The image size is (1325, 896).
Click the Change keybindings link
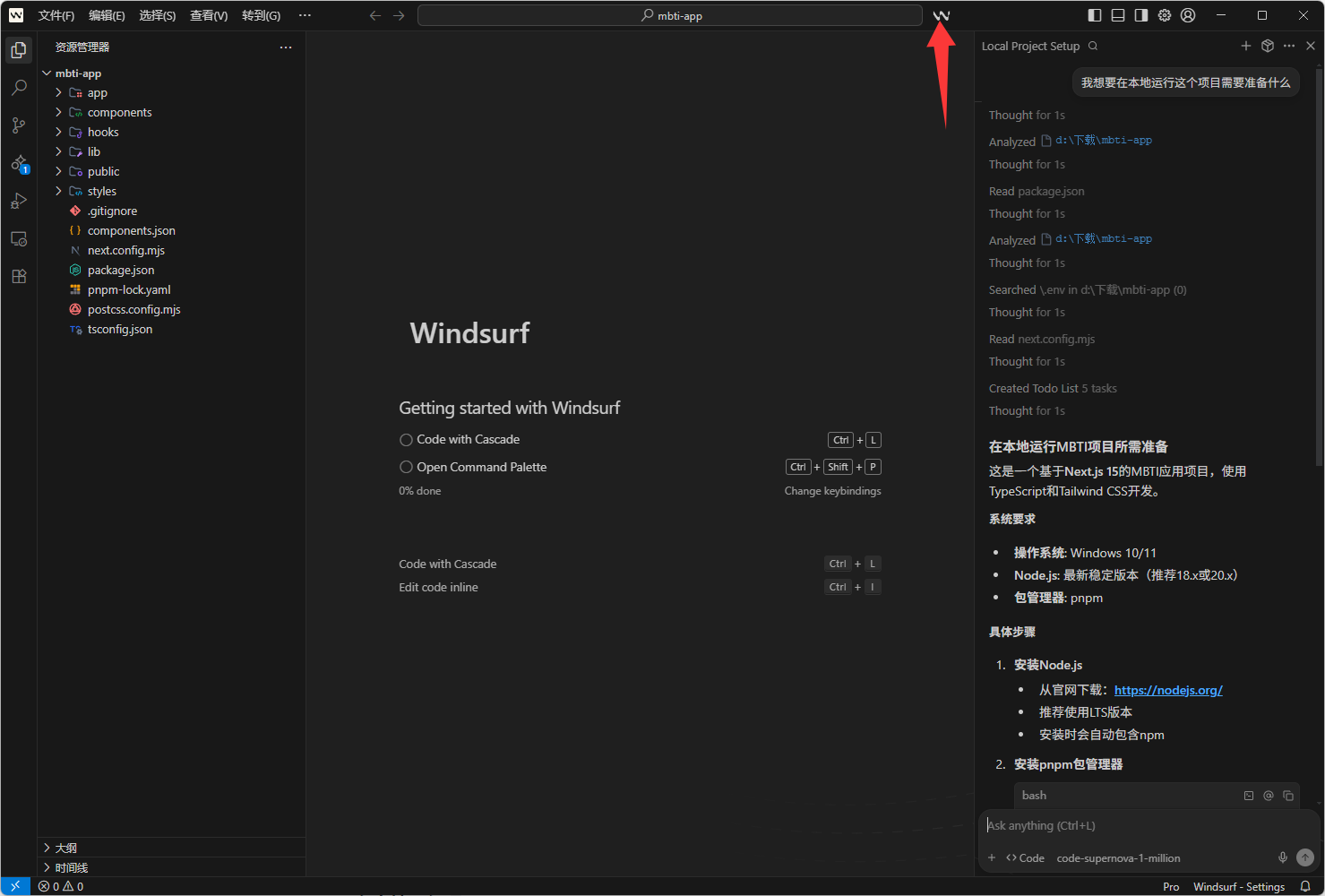pos(832,491)
